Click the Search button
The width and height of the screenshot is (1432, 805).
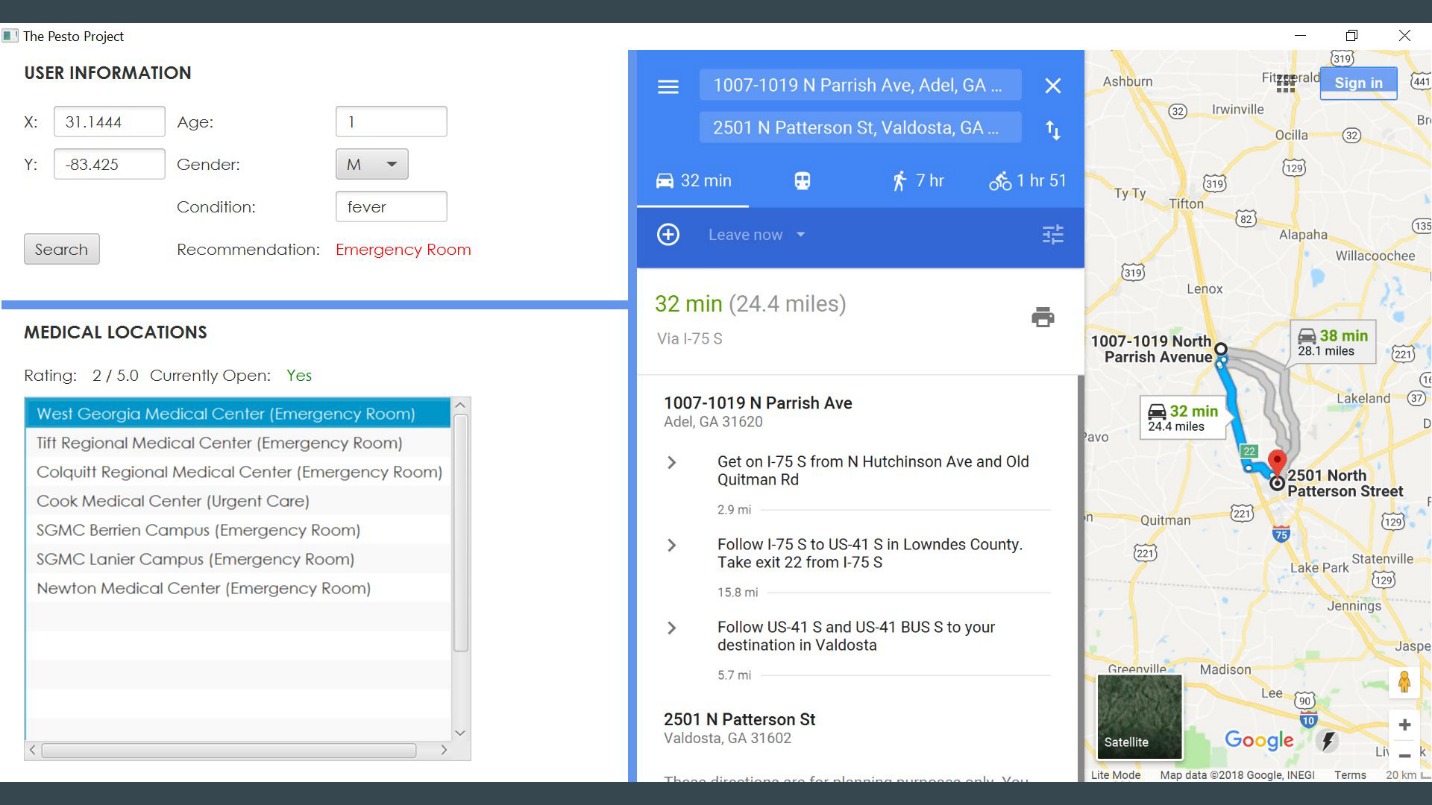coord(62,249)
